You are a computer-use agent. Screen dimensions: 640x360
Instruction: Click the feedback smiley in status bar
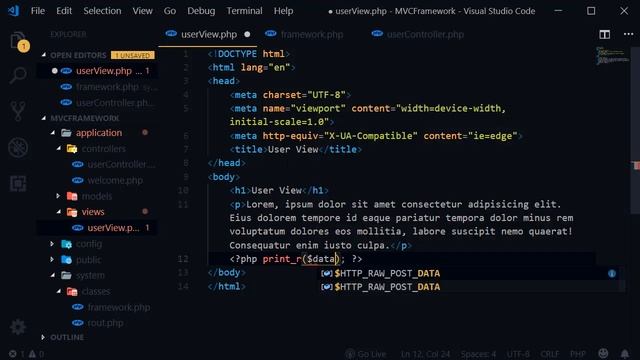coord(603,353)
